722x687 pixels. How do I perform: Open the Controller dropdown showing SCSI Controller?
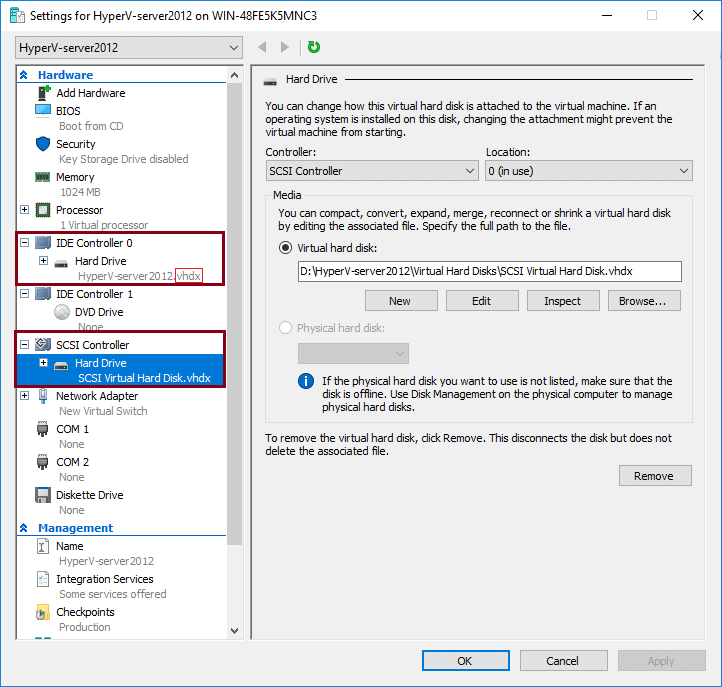click(x=371, y=171)
